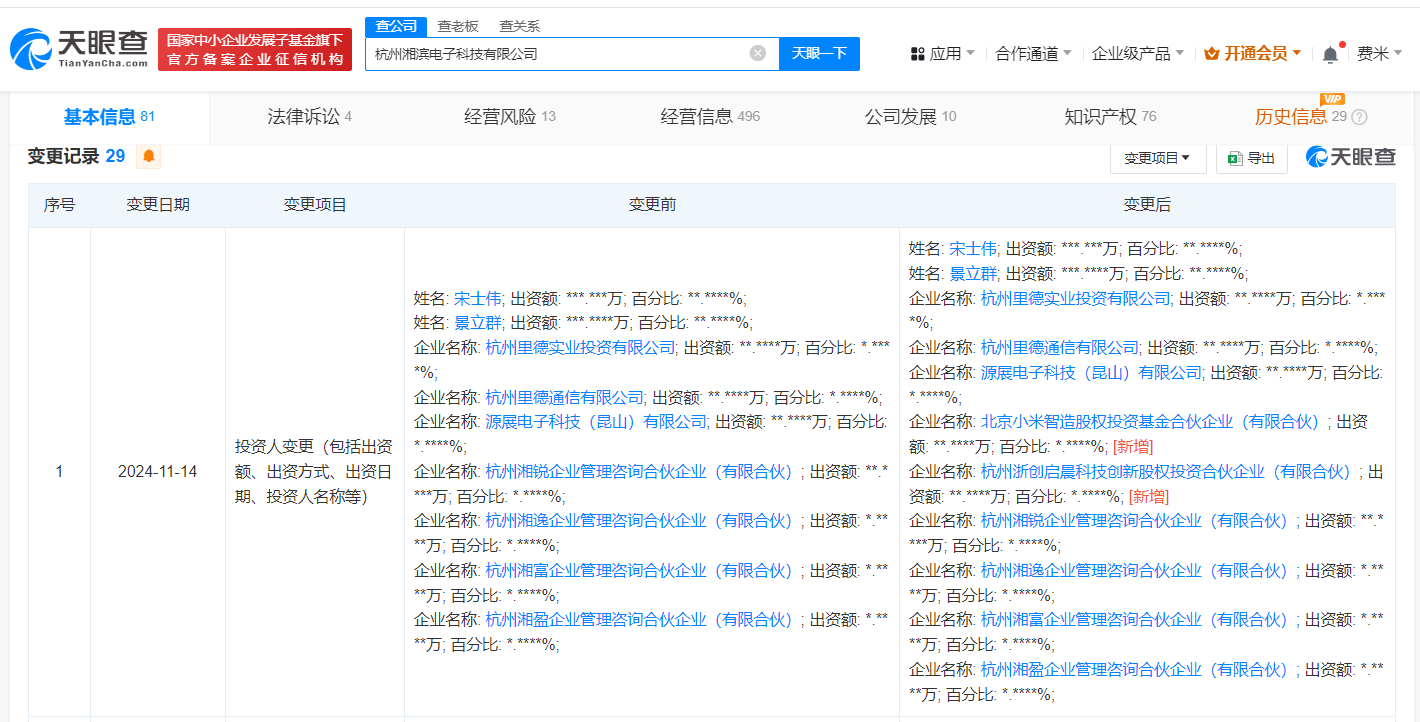Clear the search box with the X icon

pos(758,53)
